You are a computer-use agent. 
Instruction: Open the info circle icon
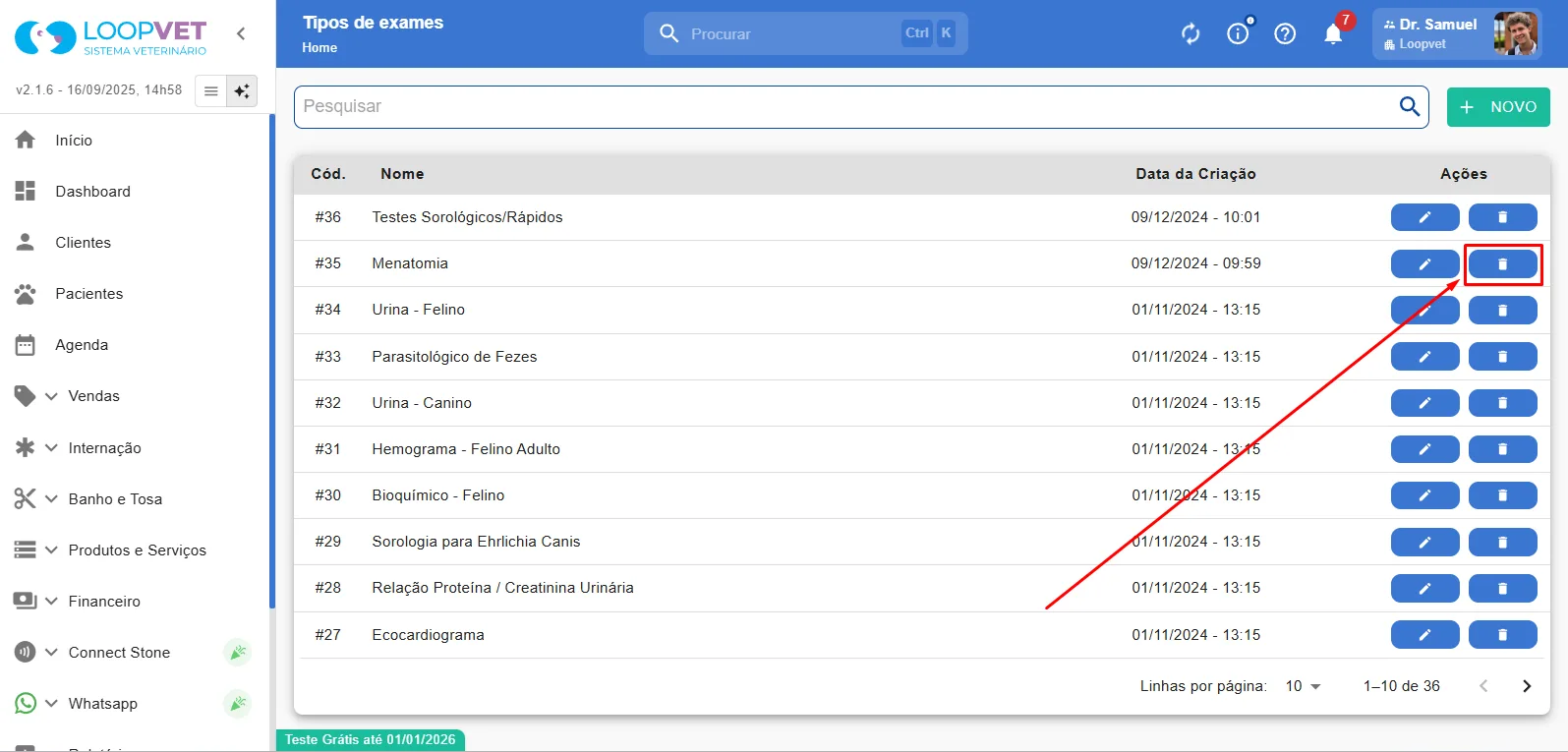[1238, 33]
